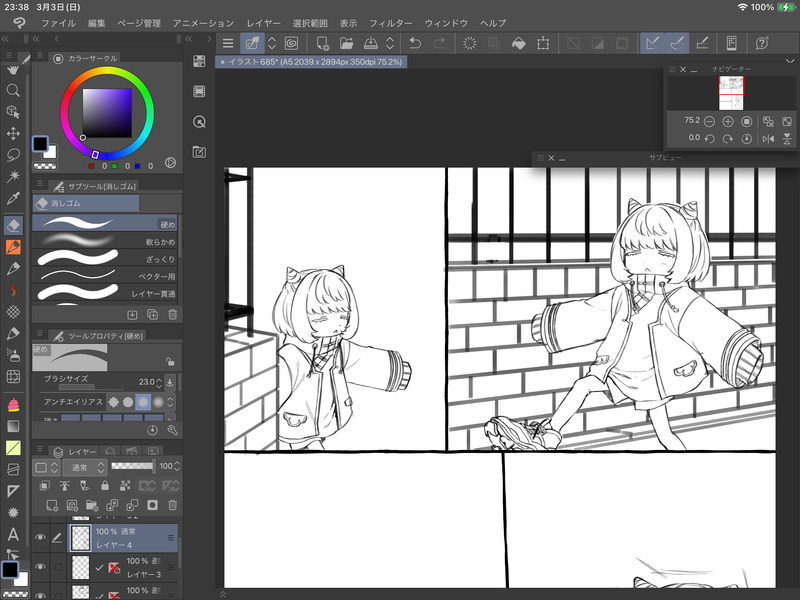Viewport: 800px width, 600px height.
Task: Select the Gradient tool
Action: point(13,426)
